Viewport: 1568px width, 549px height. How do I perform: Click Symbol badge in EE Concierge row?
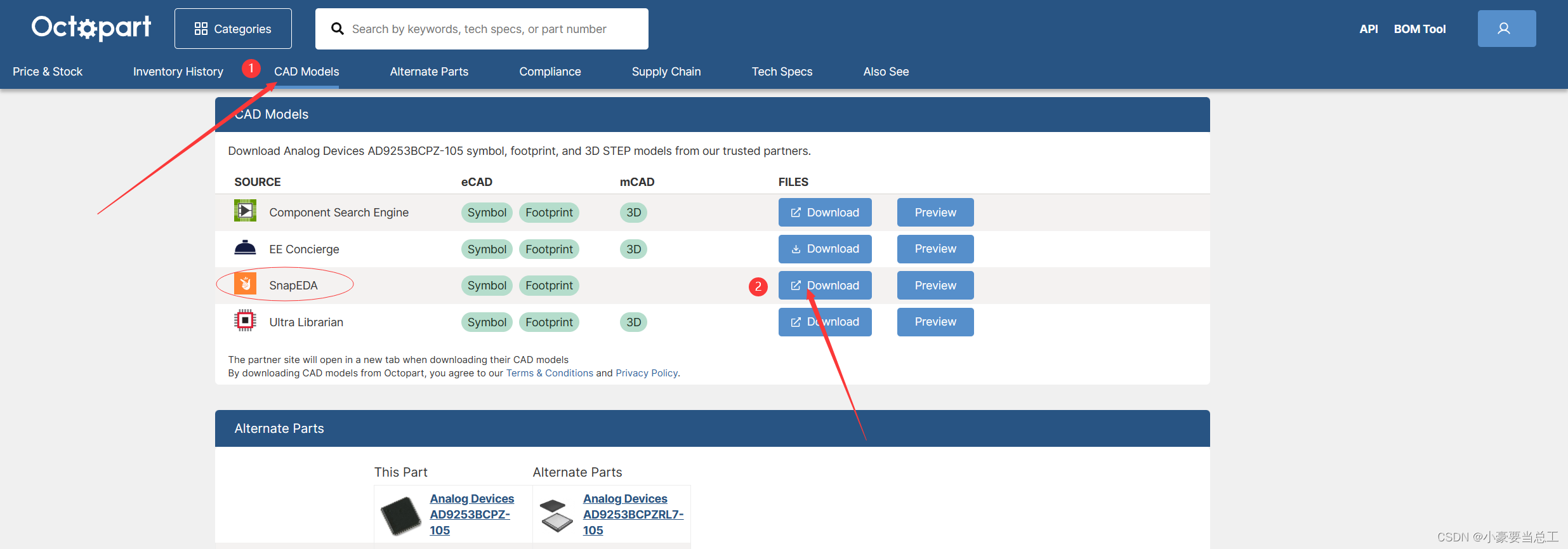pyautogui.click(x=487, y=249)
